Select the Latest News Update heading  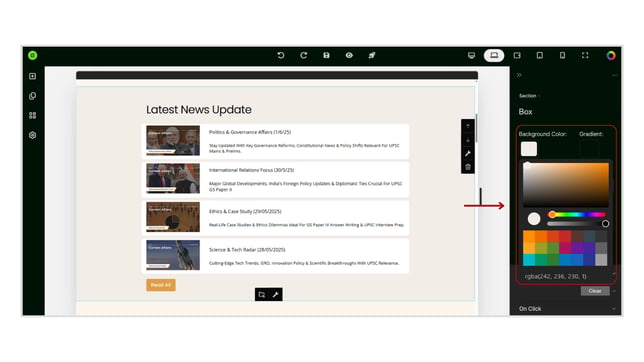coord(199,110)
